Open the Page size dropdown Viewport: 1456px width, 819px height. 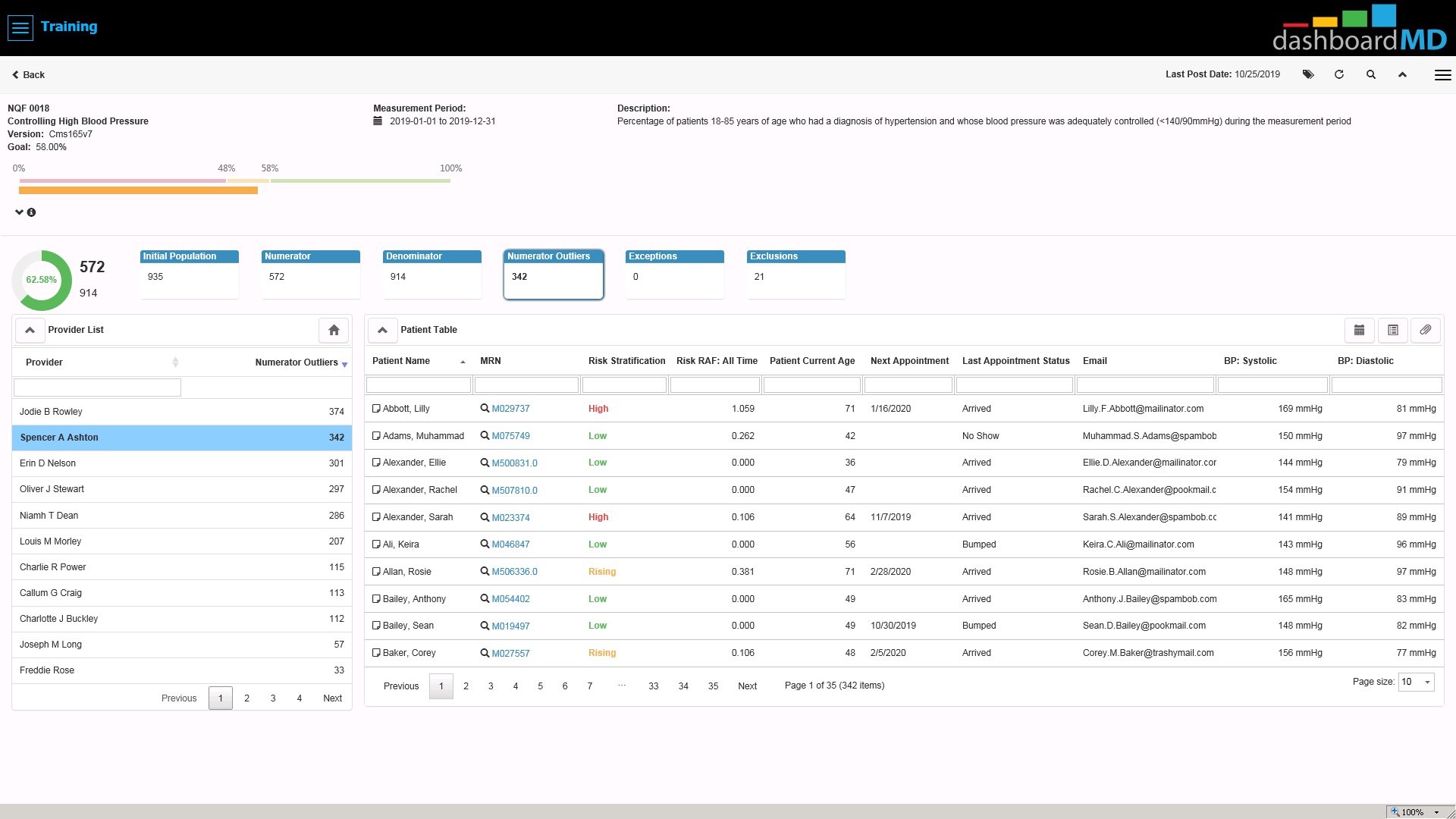[1417, 682]
